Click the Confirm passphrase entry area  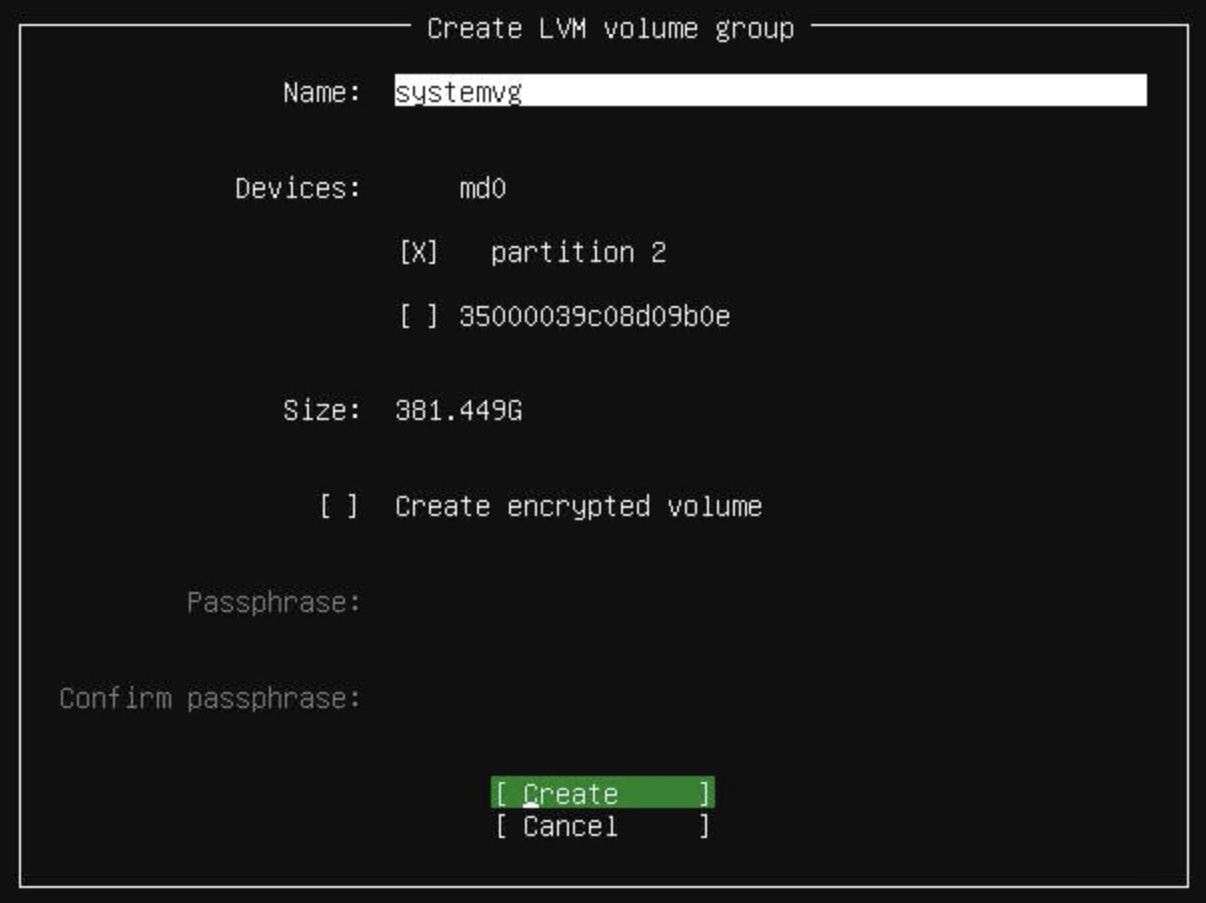tap(770, 698)
